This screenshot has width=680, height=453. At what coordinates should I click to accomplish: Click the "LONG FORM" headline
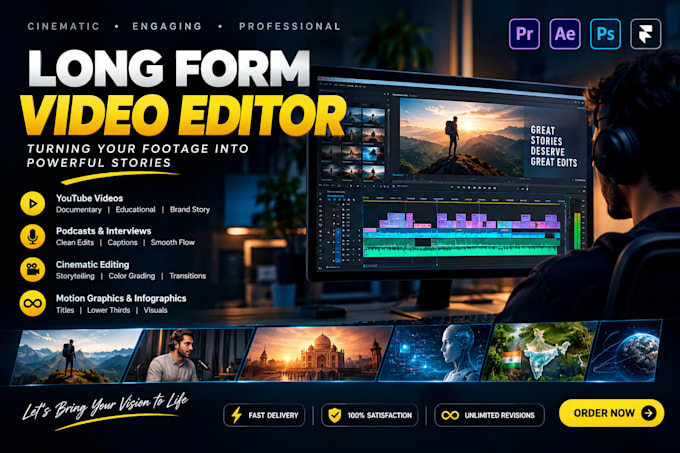[170, 68]
